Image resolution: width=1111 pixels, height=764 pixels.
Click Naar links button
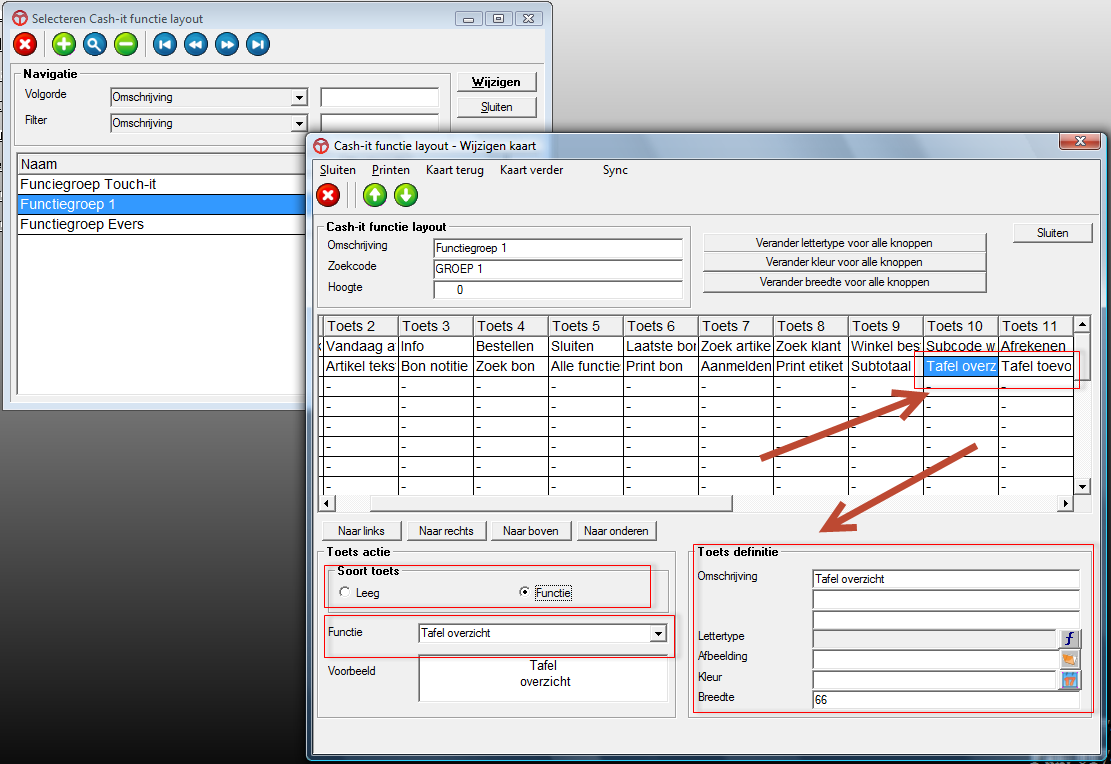(x=361, y=531)
